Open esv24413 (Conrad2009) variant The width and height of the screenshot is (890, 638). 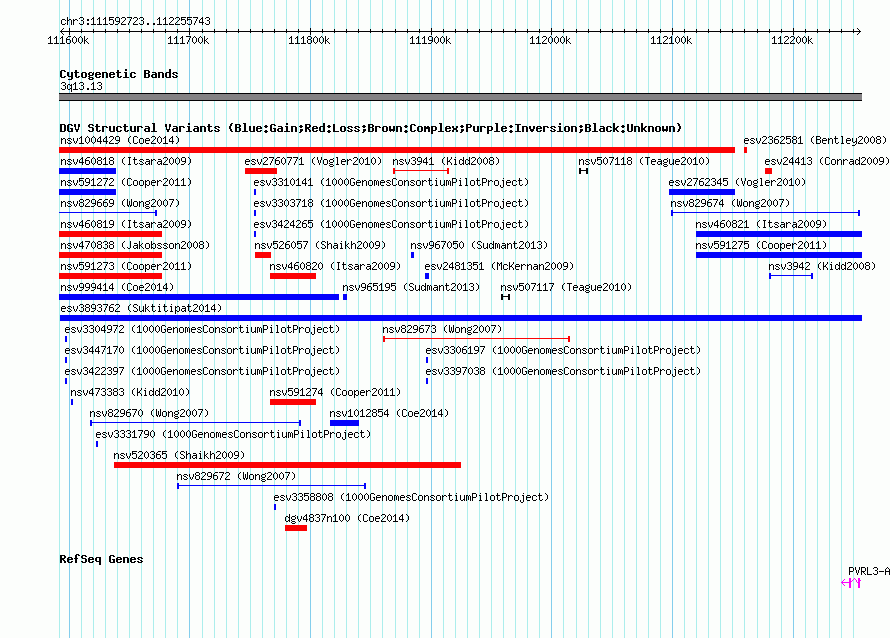[x=826, y=161]
